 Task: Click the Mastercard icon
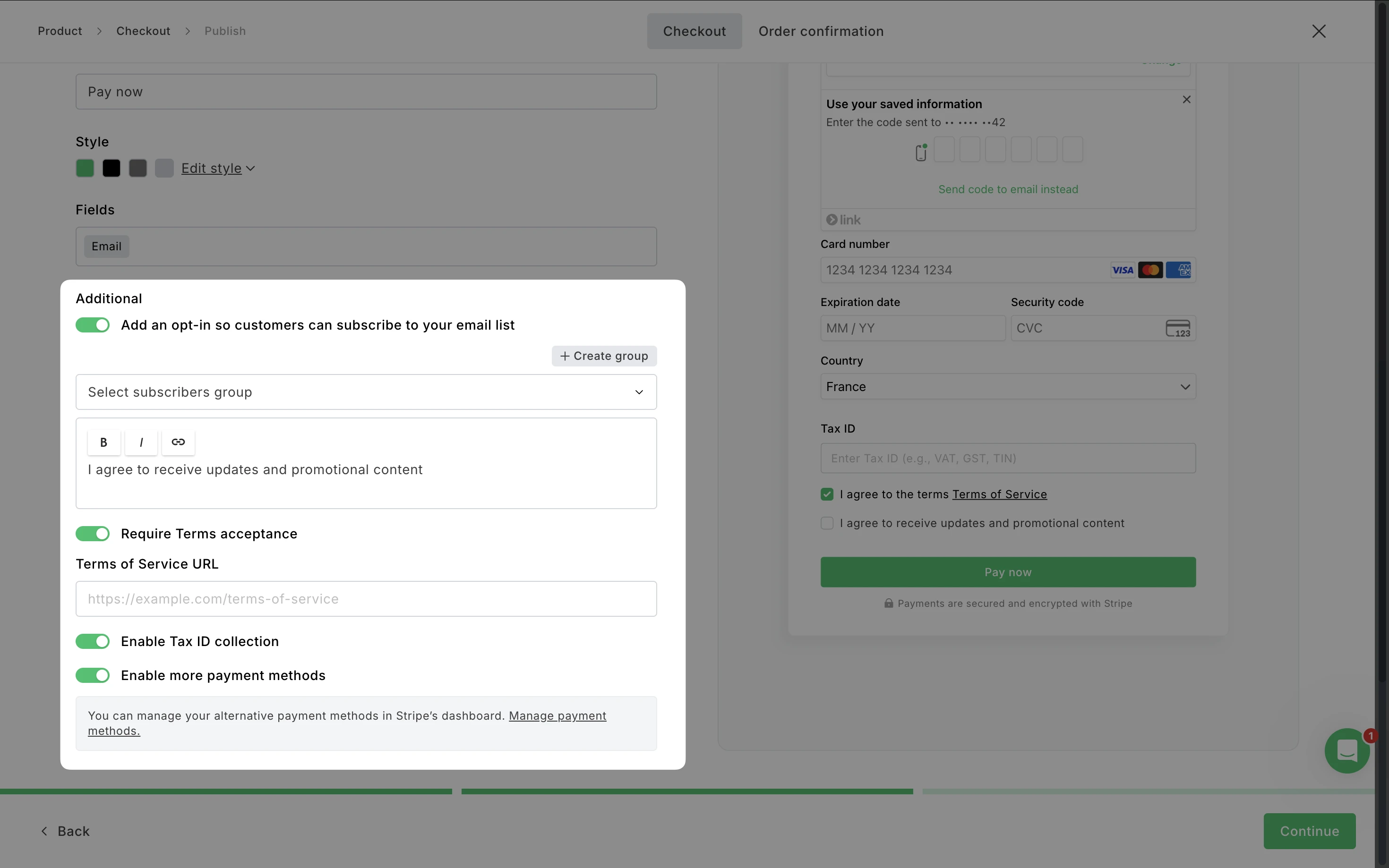coord(1150,270)
